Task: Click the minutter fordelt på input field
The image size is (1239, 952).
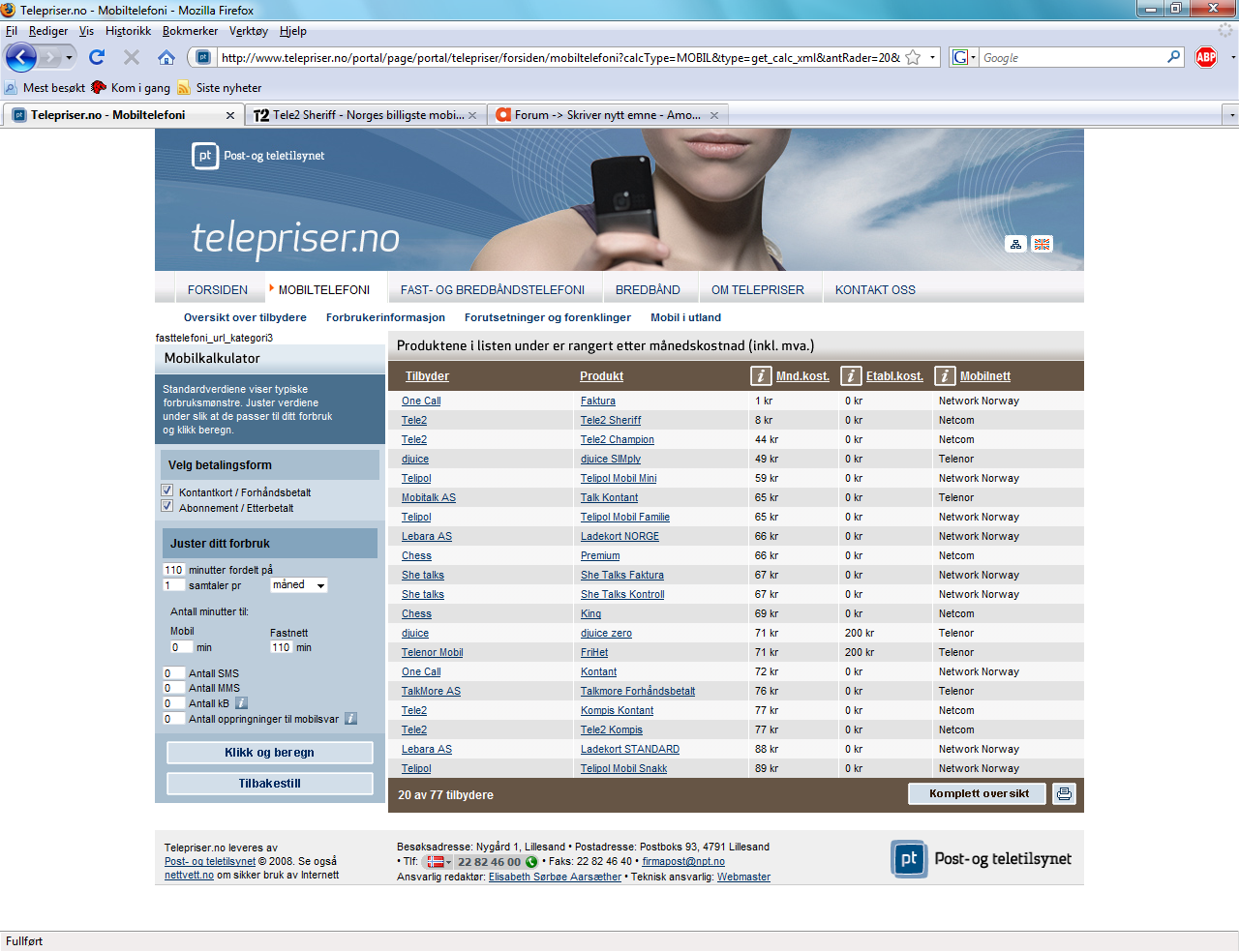Action: 174,570
